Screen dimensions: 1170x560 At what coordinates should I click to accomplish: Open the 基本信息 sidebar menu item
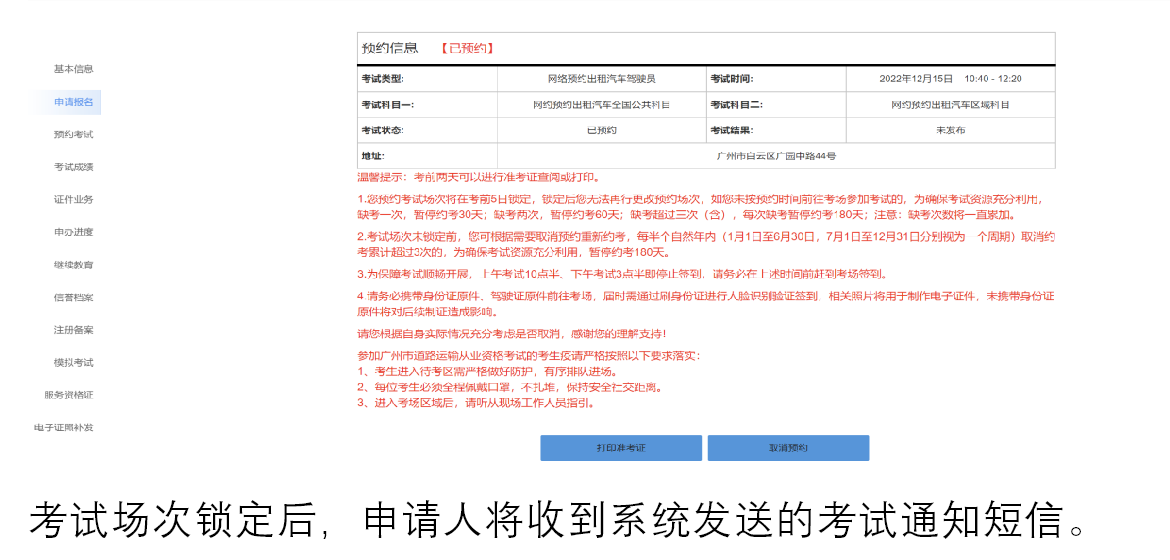(x=73, y=69)
